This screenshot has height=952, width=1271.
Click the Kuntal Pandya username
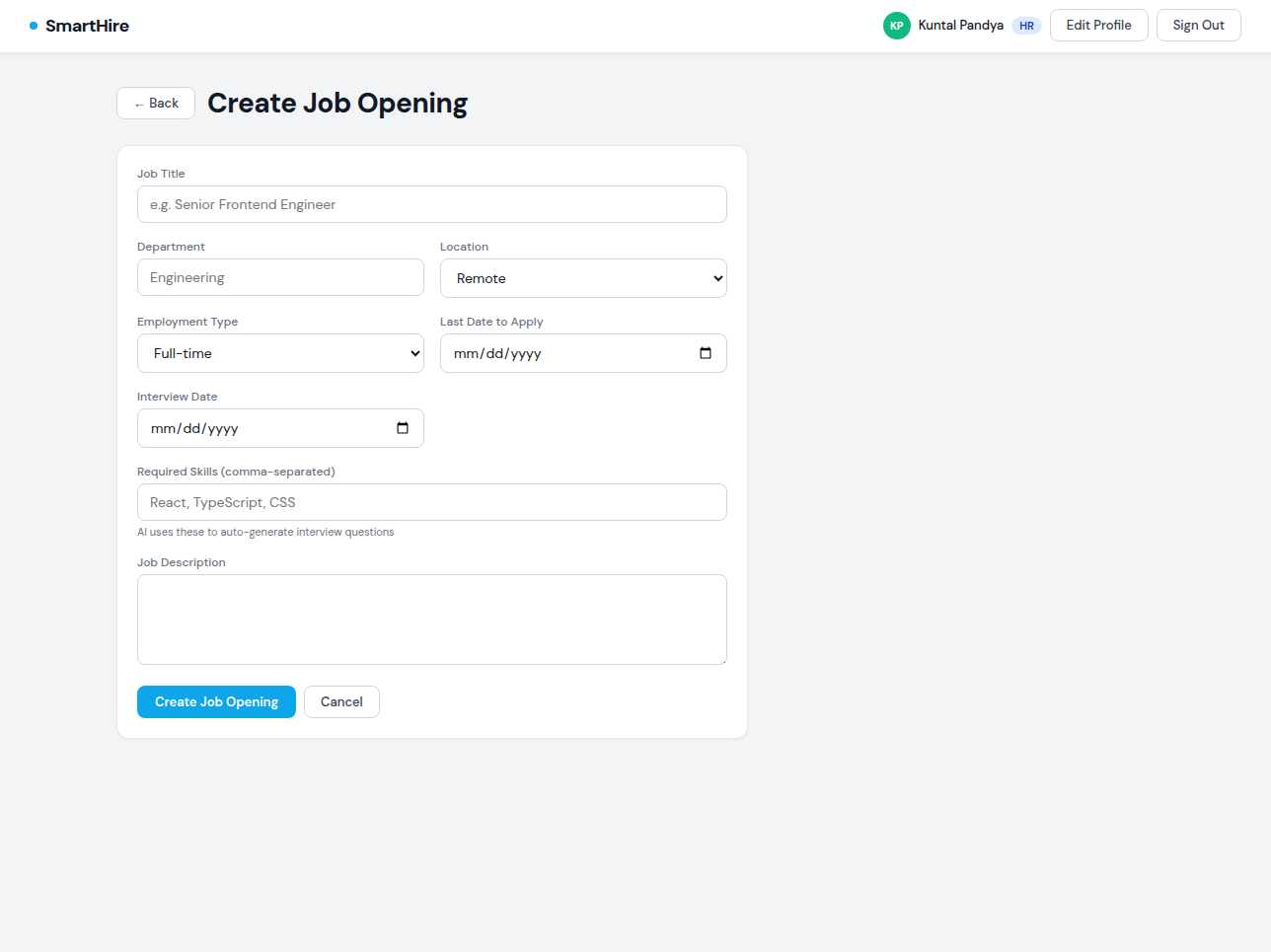click(x=960, y=26)
